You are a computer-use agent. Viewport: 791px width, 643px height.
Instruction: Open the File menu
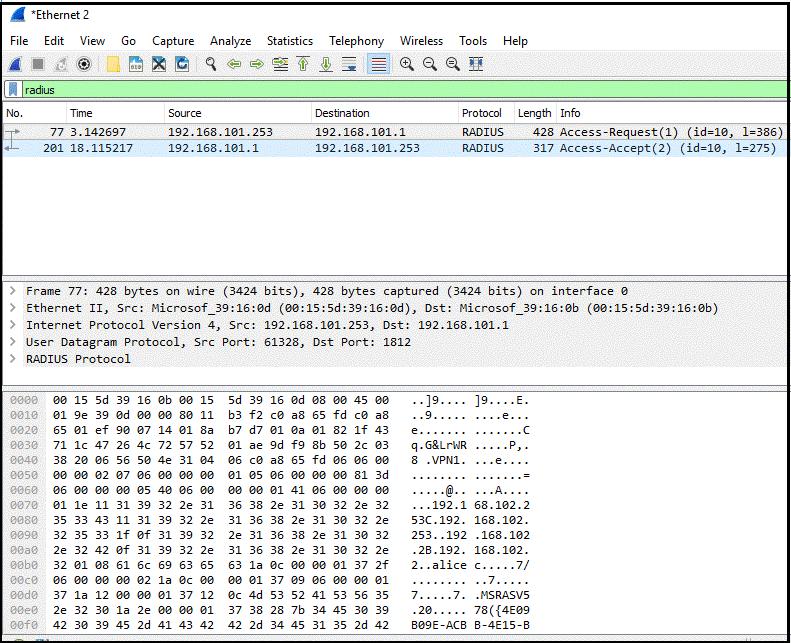(x=19, y=41)
